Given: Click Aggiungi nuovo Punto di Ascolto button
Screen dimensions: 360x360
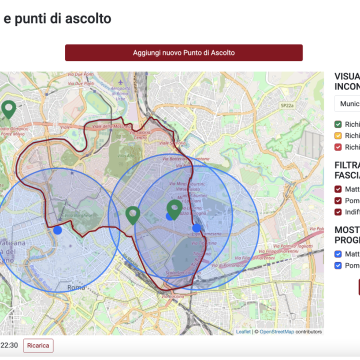Looking at the screenshot, I should point(184,53).
